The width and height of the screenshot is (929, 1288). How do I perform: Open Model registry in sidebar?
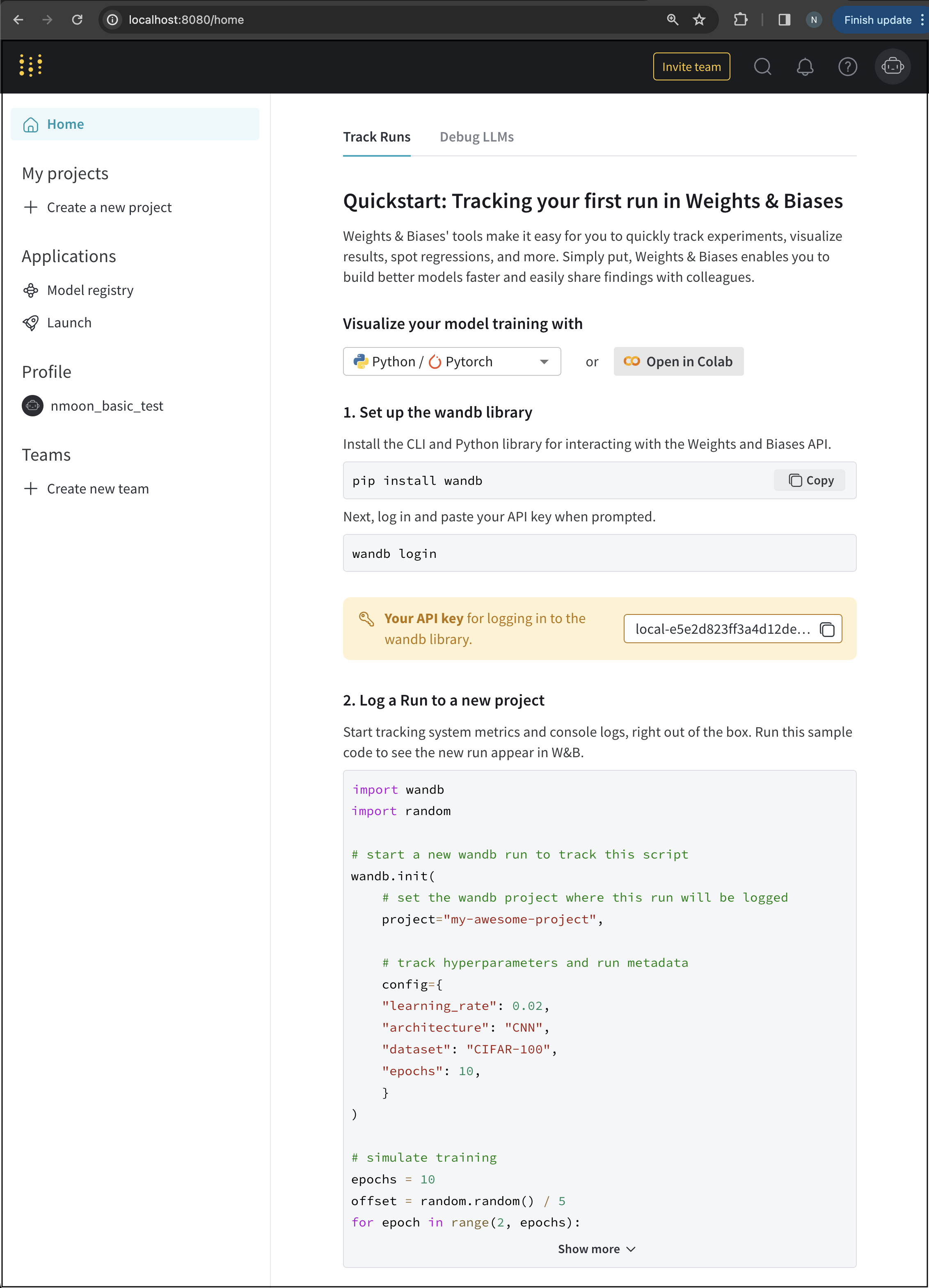coord(90,290)
